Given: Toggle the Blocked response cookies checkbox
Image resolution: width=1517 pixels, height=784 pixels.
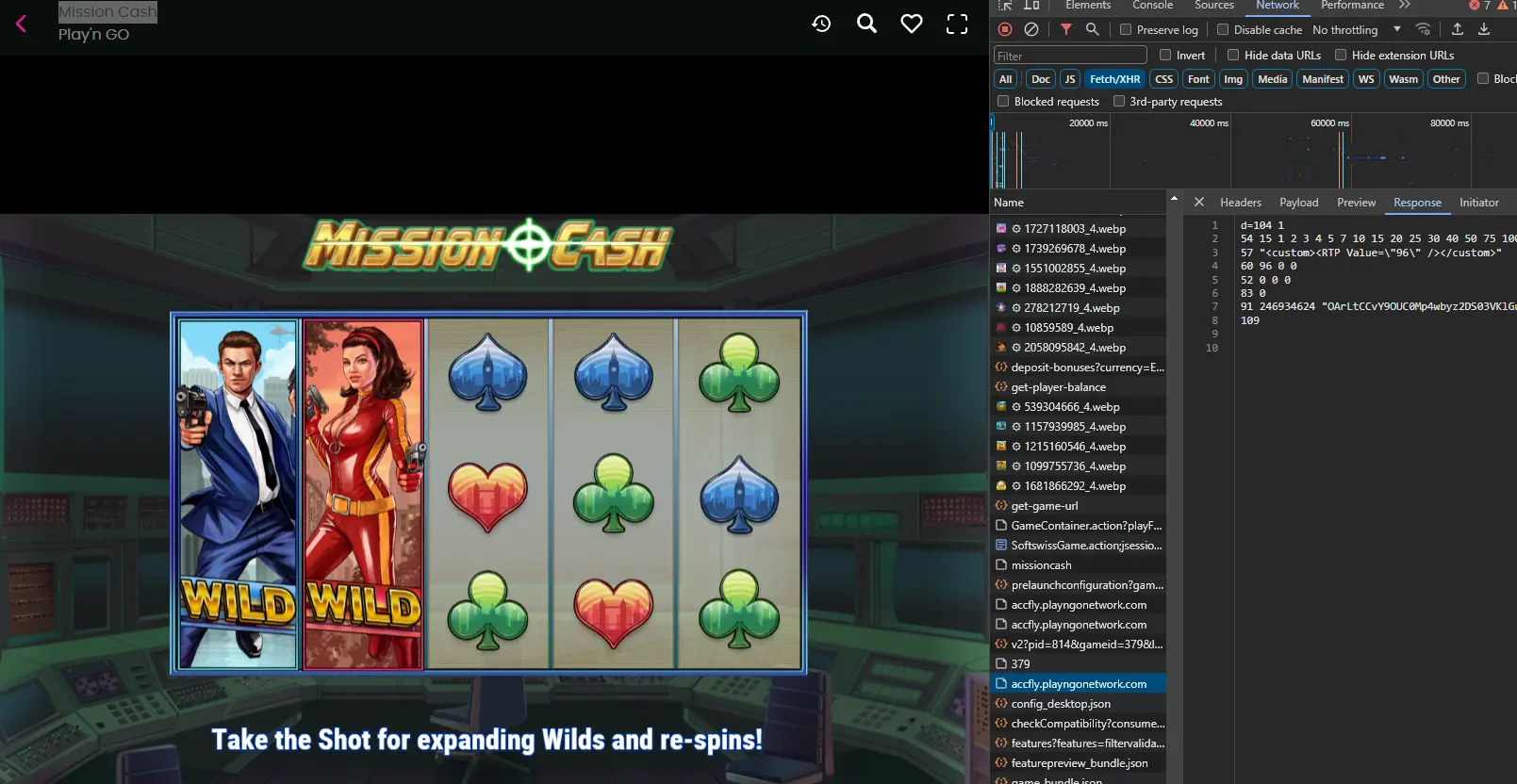Looking at the screenshot, I should [x=1483, y=78].
